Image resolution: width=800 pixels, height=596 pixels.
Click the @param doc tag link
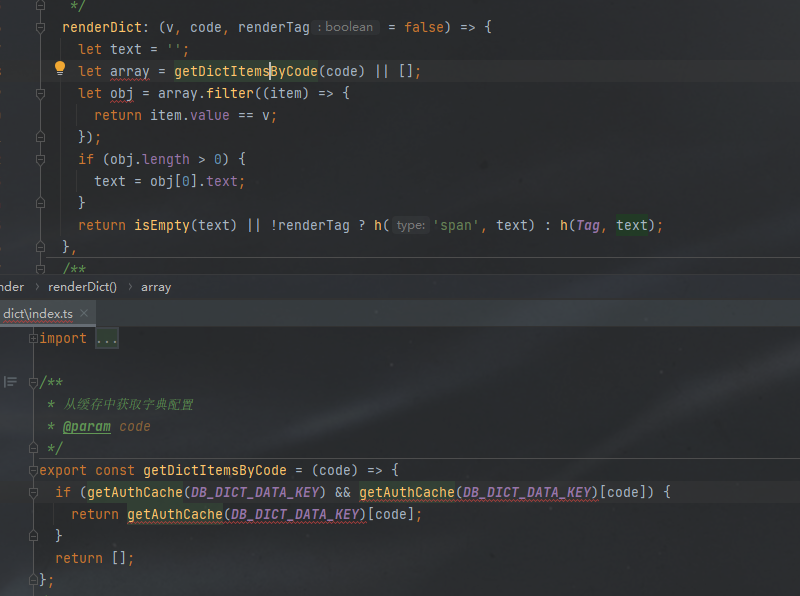pyautogui.click(x=86, y=427)
